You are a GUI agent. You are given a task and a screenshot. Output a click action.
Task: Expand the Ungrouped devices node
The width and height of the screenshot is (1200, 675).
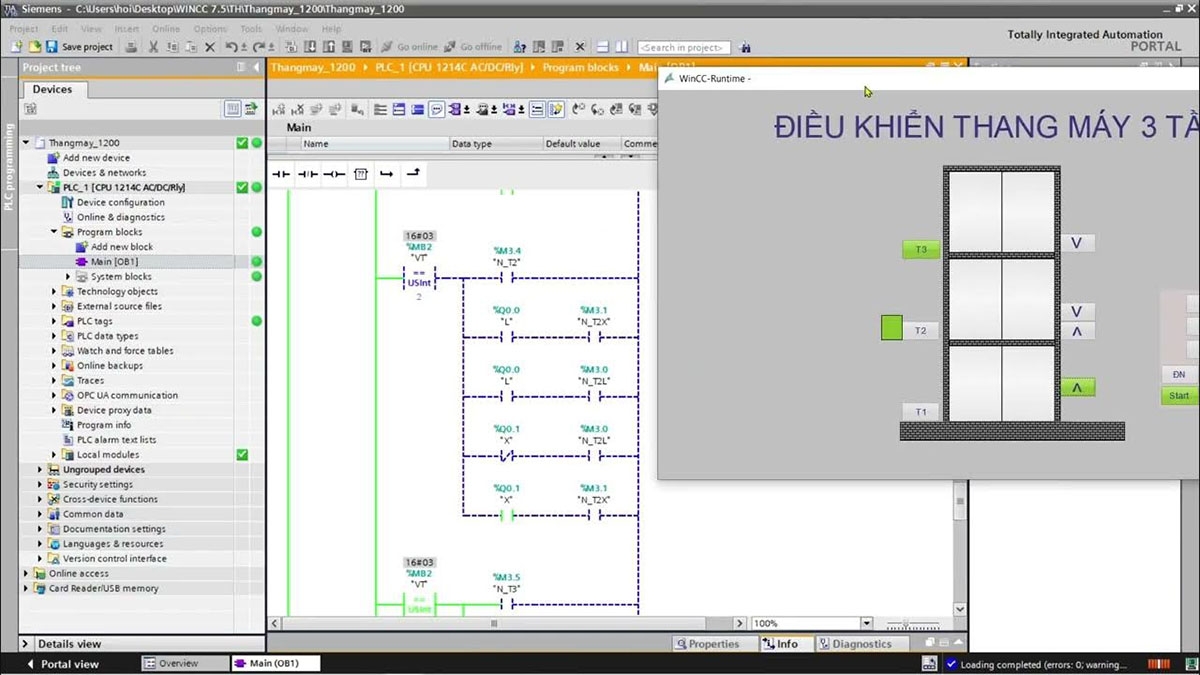coord(41,469)
